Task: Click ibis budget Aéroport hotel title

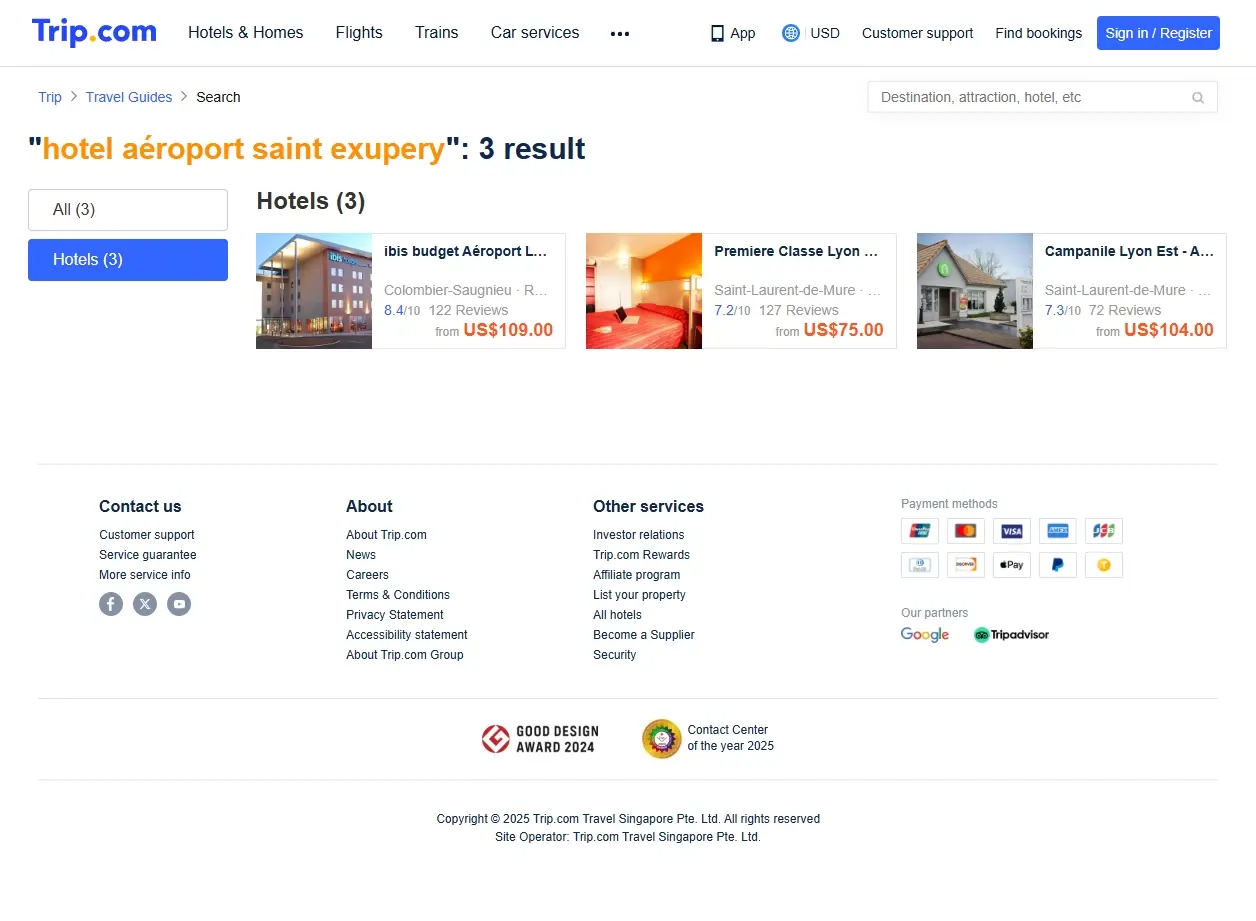Action: (x=466, y=252)
